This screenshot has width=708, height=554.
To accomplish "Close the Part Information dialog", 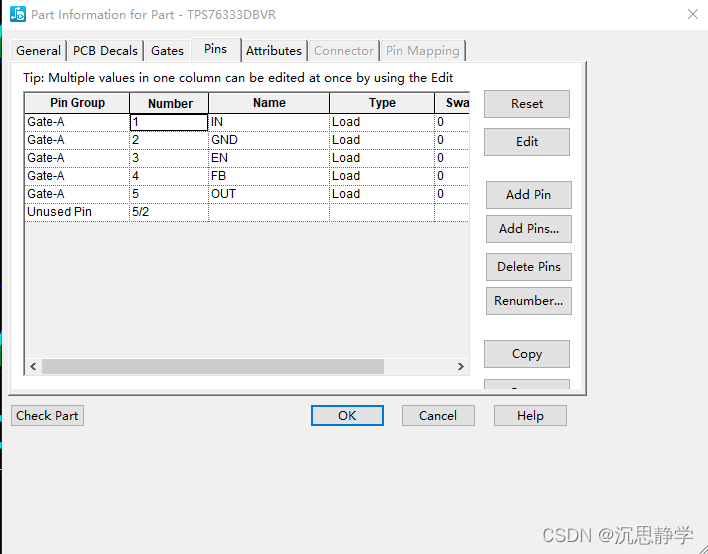I will tap(693, 14).
